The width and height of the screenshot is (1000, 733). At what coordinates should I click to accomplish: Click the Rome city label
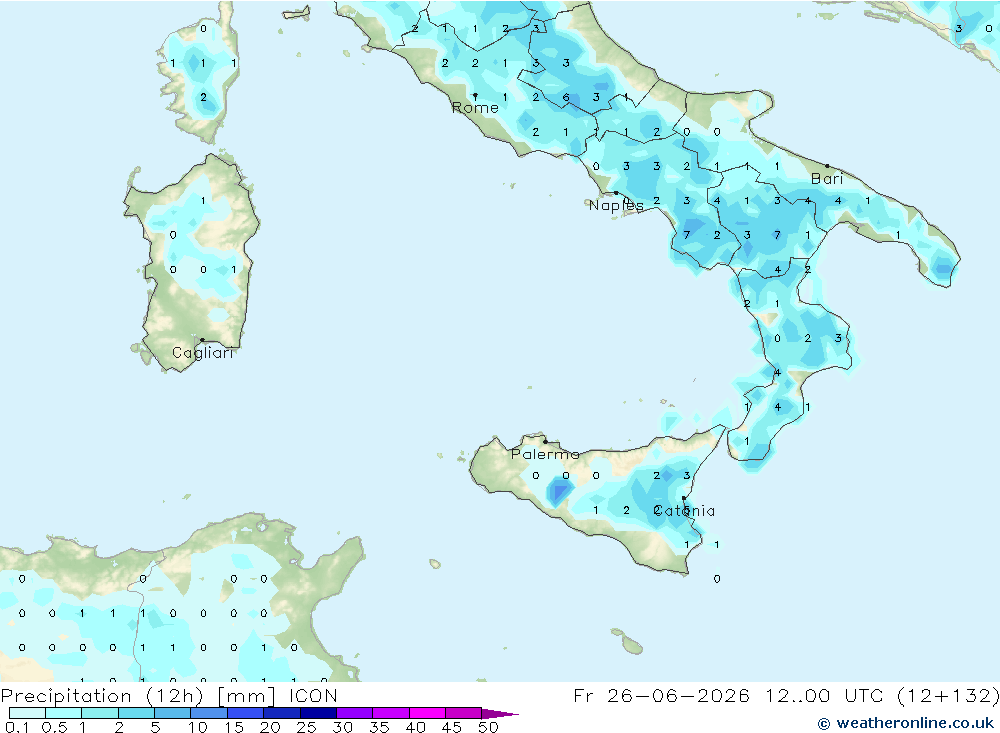[475, 108]
